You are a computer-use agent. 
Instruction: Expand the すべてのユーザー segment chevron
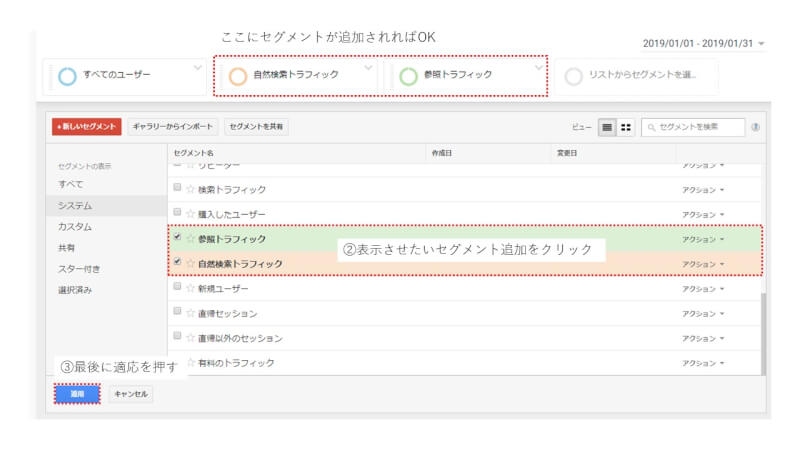click(198, 68)
